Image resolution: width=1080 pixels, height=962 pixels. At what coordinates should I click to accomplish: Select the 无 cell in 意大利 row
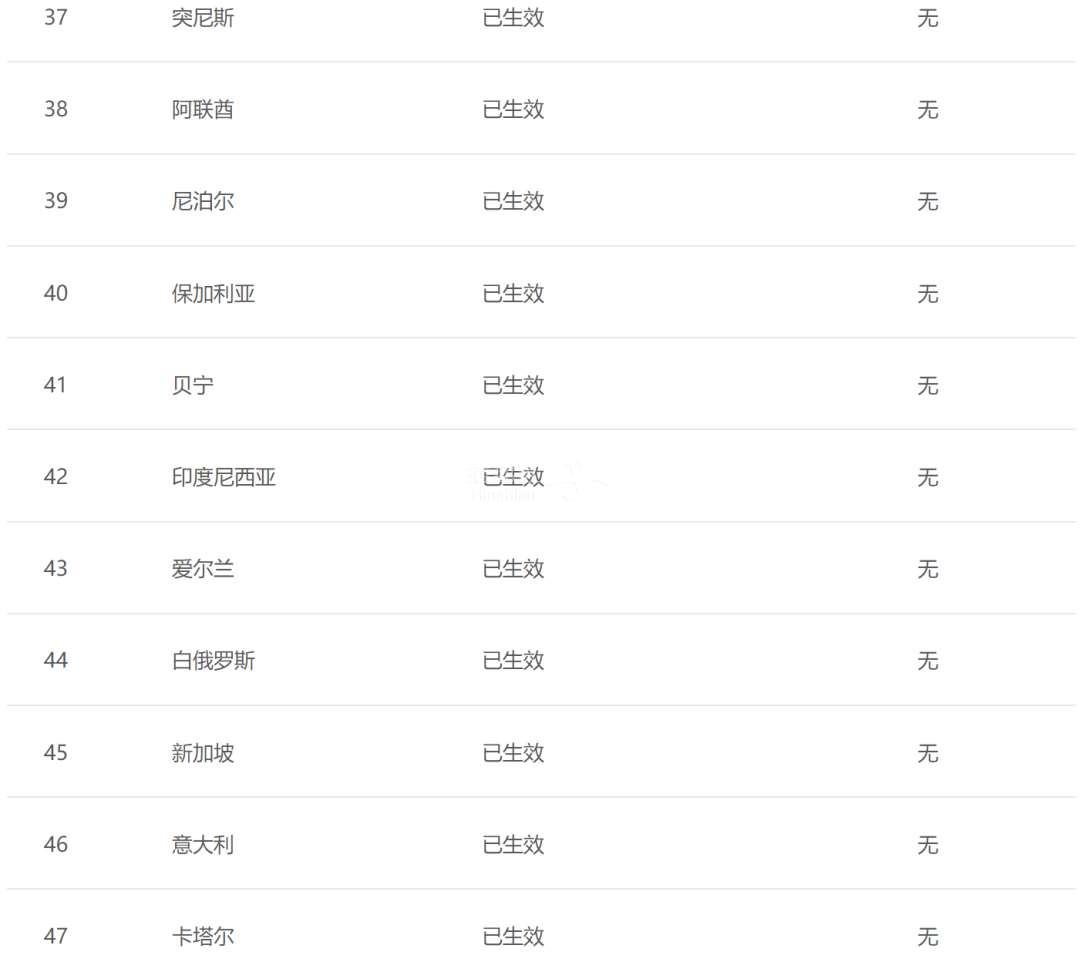tap(928, 844)
